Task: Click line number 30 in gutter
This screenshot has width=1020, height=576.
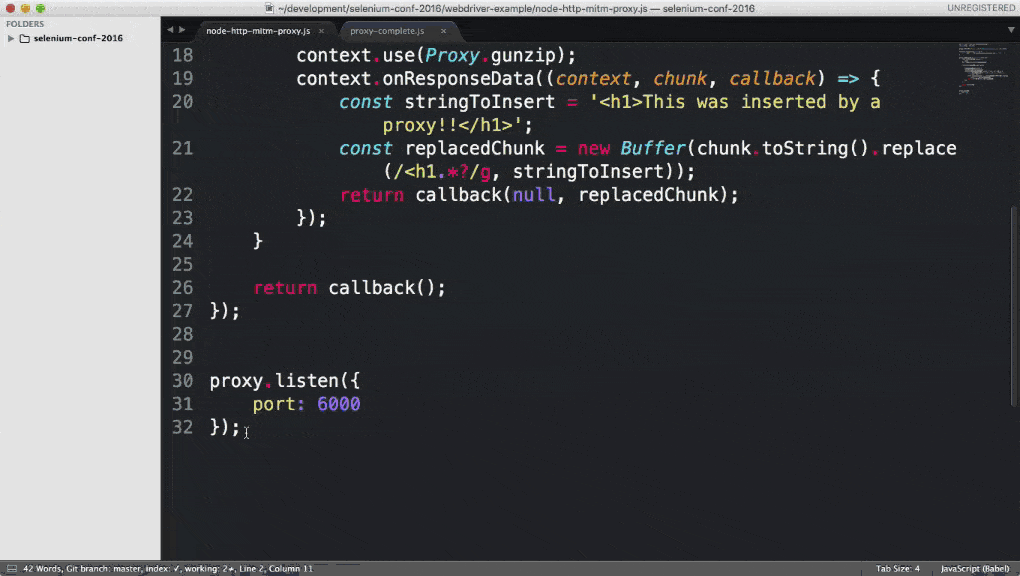Action: [183, 381]
